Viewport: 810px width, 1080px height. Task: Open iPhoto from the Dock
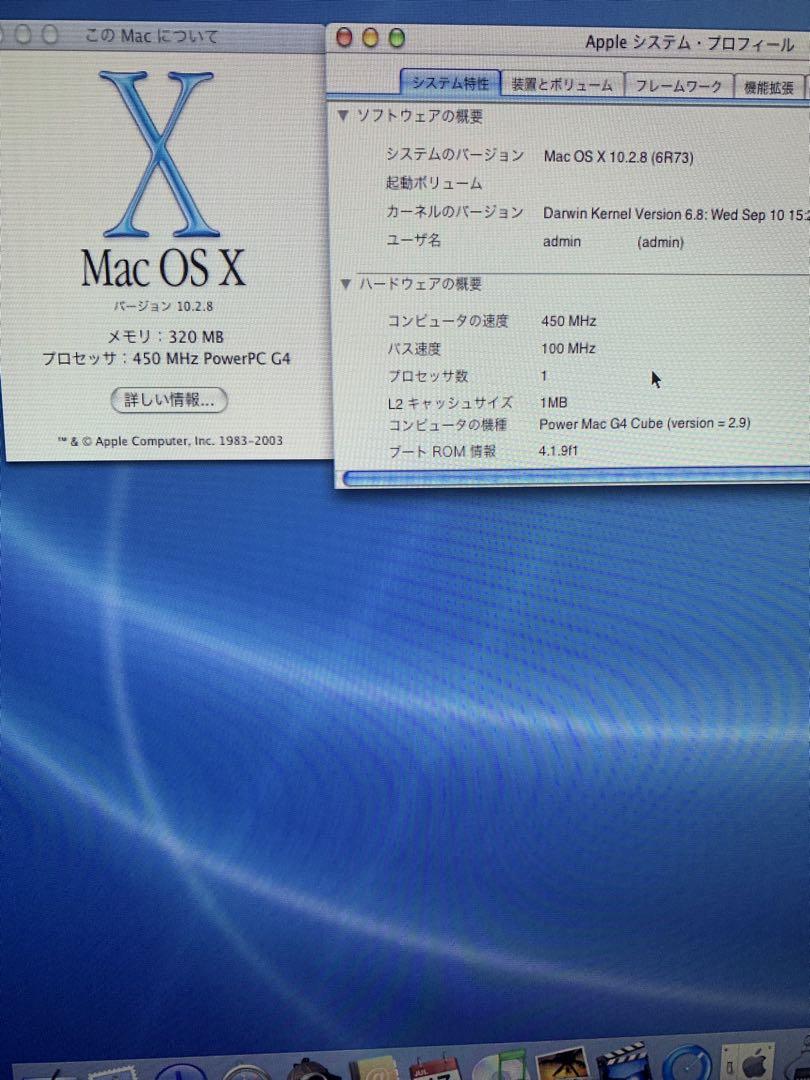(x=561, y=1063)
